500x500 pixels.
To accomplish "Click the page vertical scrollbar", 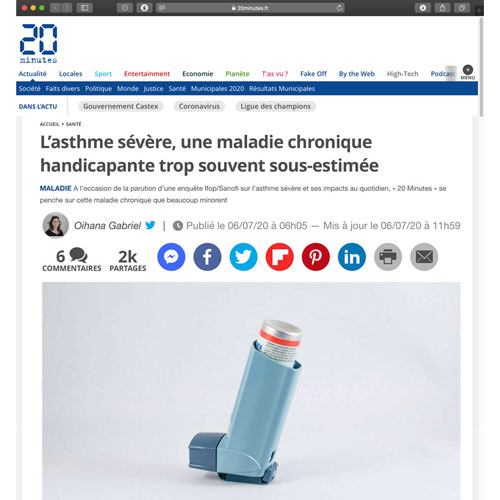I will pyautogui.click(x=481, y=67).
